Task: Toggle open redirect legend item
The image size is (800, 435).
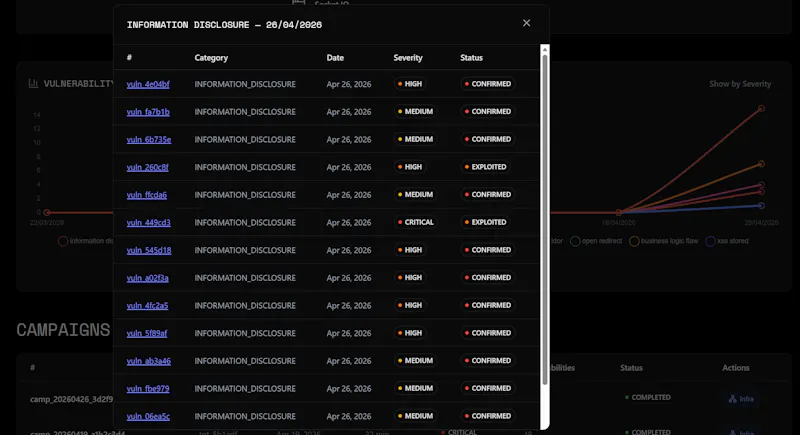Action: click(596, 241)
